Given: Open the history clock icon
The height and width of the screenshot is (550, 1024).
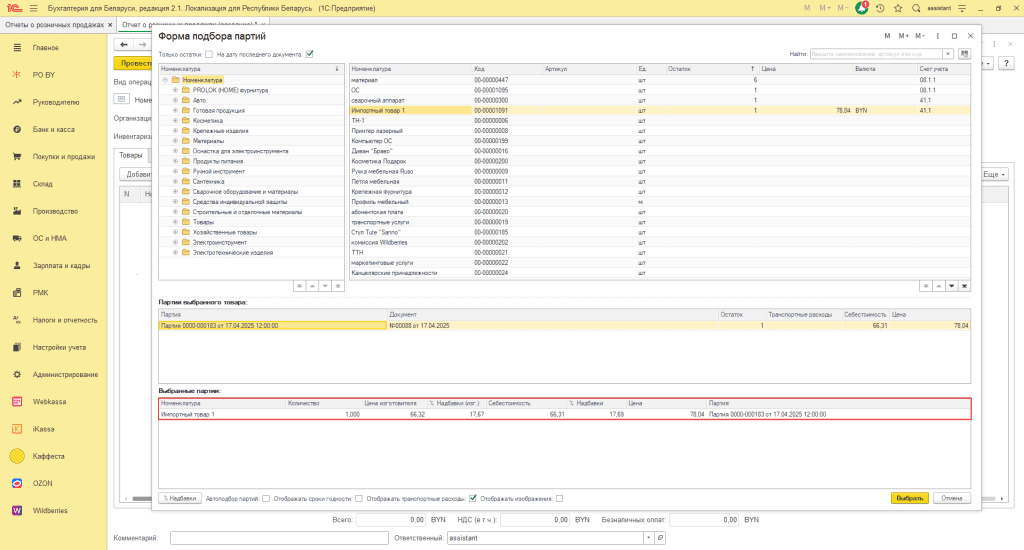Looking at the screenshot, I should click(880, 8).
